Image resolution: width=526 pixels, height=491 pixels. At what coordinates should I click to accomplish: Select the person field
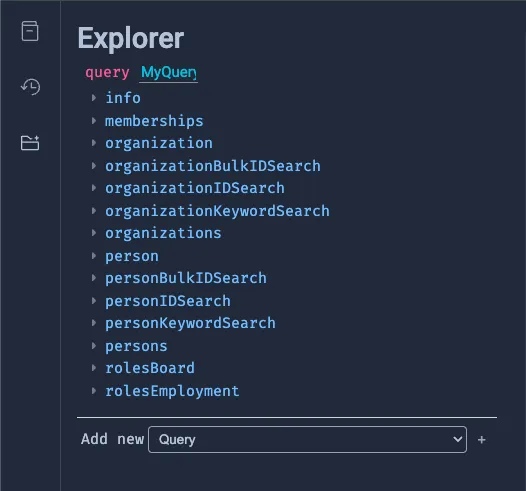(132, 256)
